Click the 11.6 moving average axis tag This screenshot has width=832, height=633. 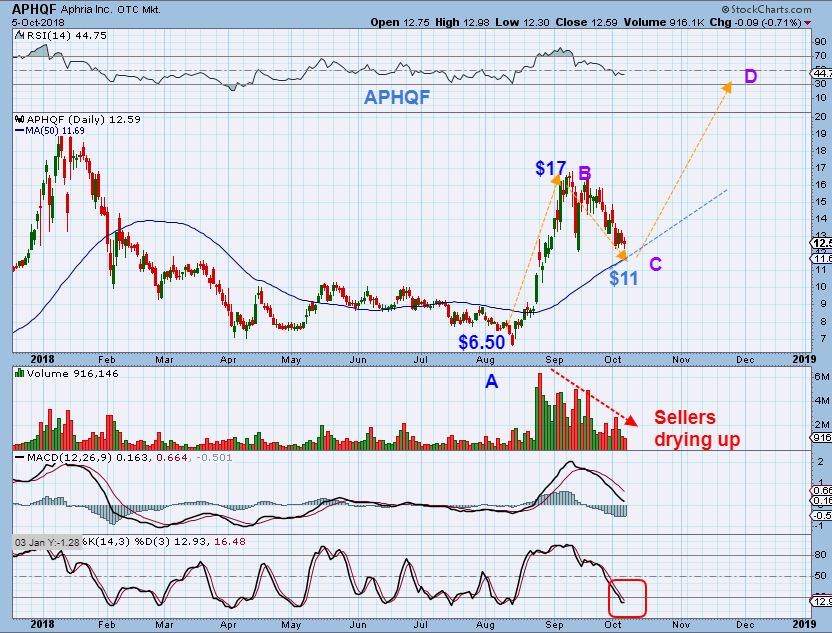click(821, 258)
